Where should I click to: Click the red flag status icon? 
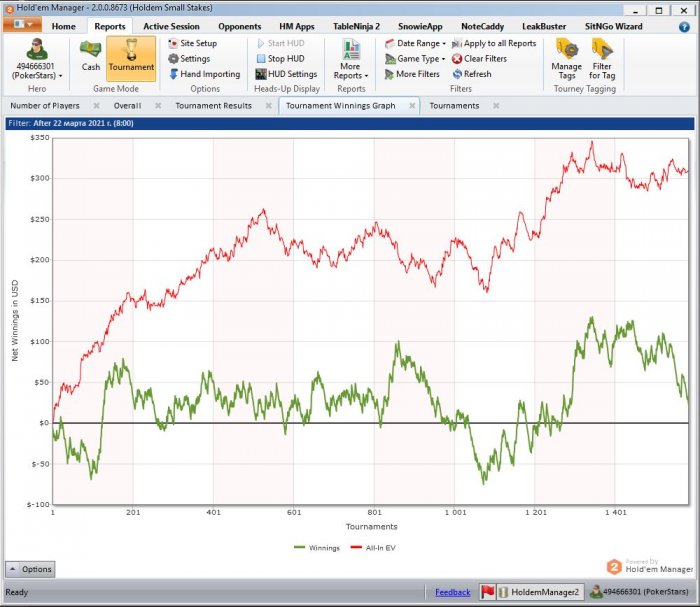(488, 592)
